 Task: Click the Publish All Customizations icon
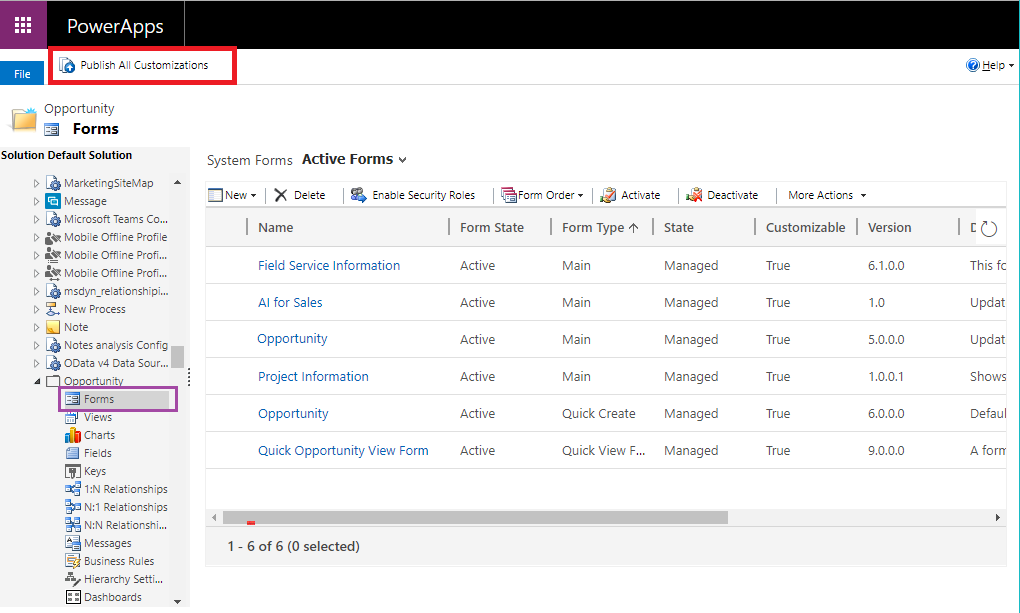point(67,65)
